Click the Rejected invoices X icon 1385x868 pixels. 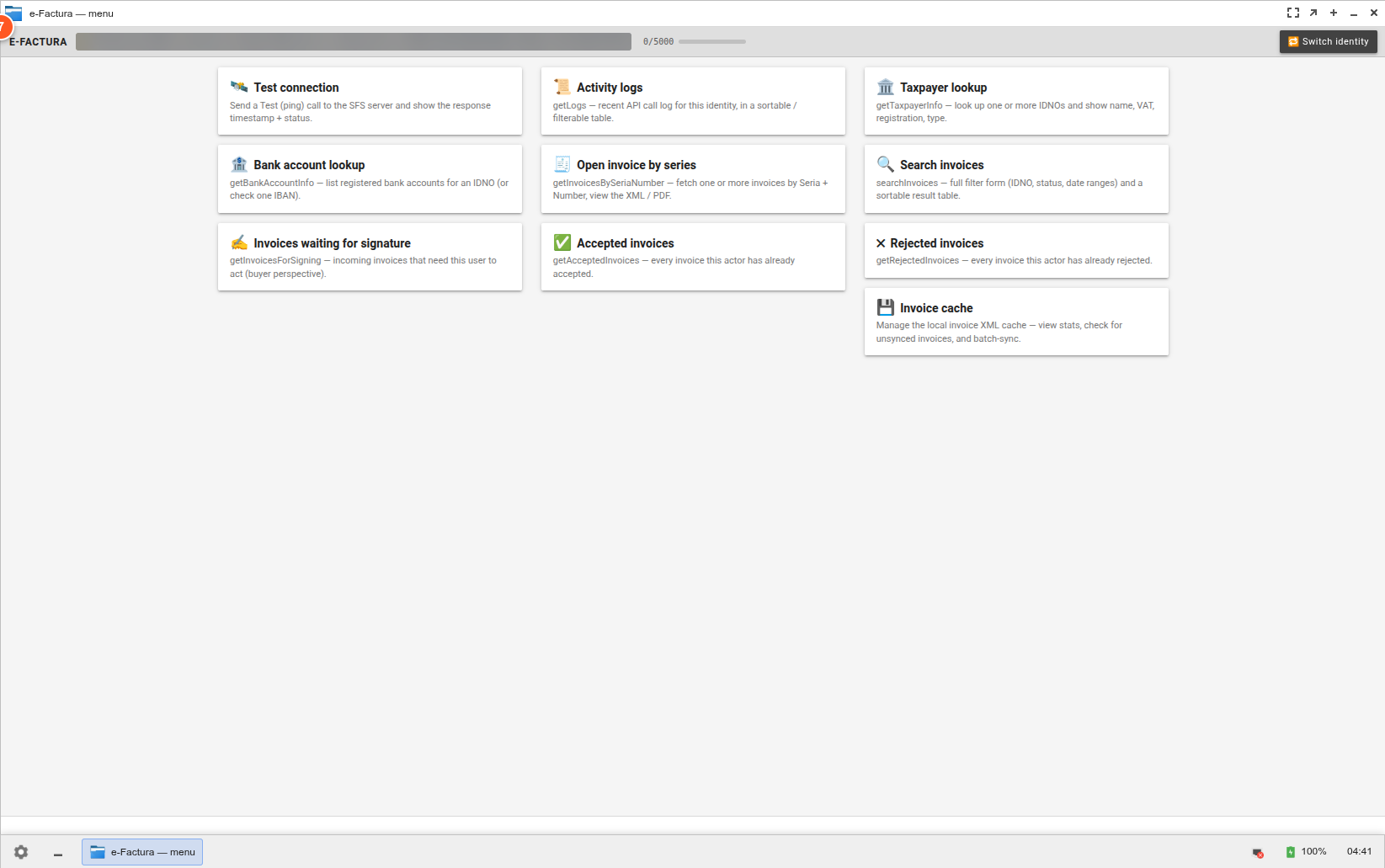[x=881, y=243]
